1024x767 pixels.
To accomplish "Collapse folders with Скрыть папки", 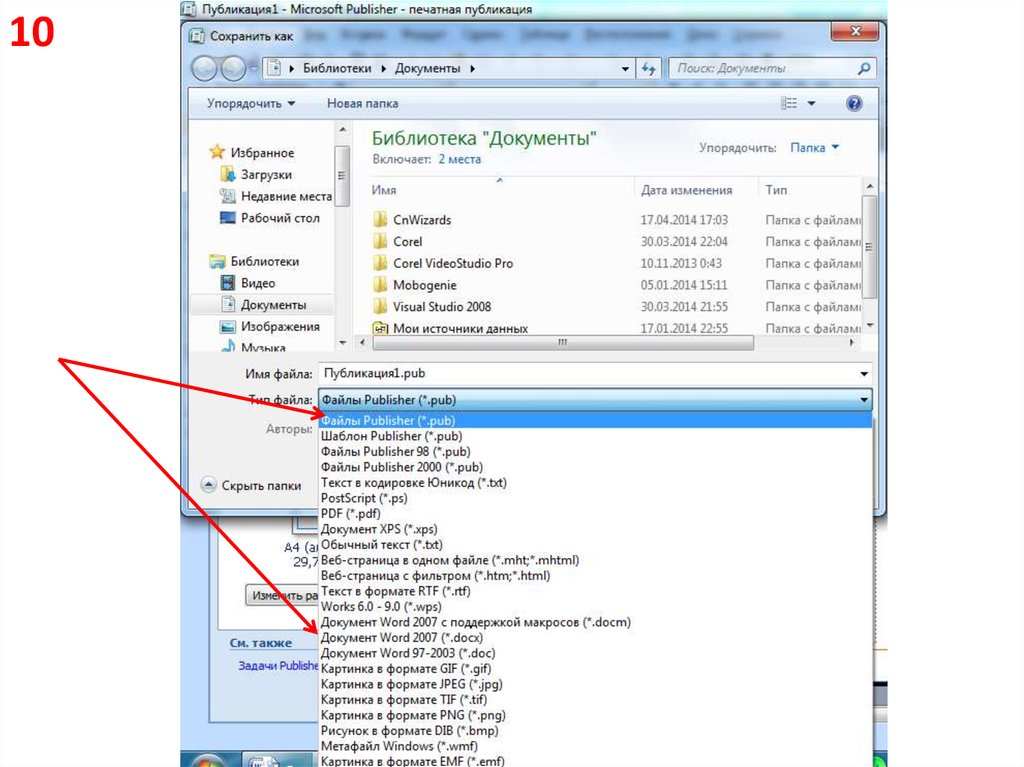I will tap(251, 485).
